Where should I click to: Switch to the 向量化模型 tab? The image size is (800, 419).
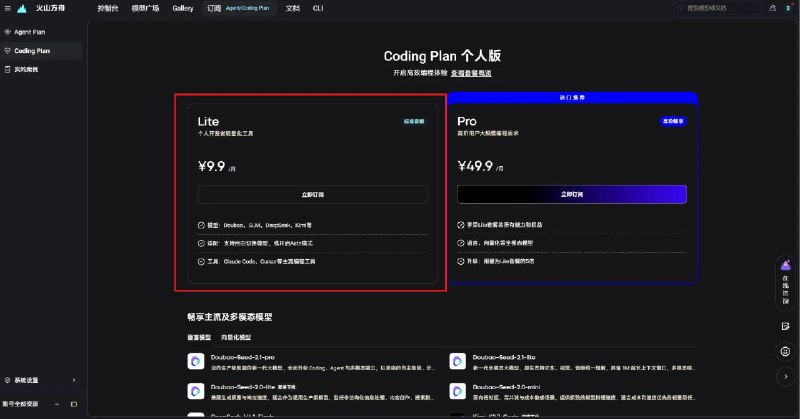(x=236, y=337)
